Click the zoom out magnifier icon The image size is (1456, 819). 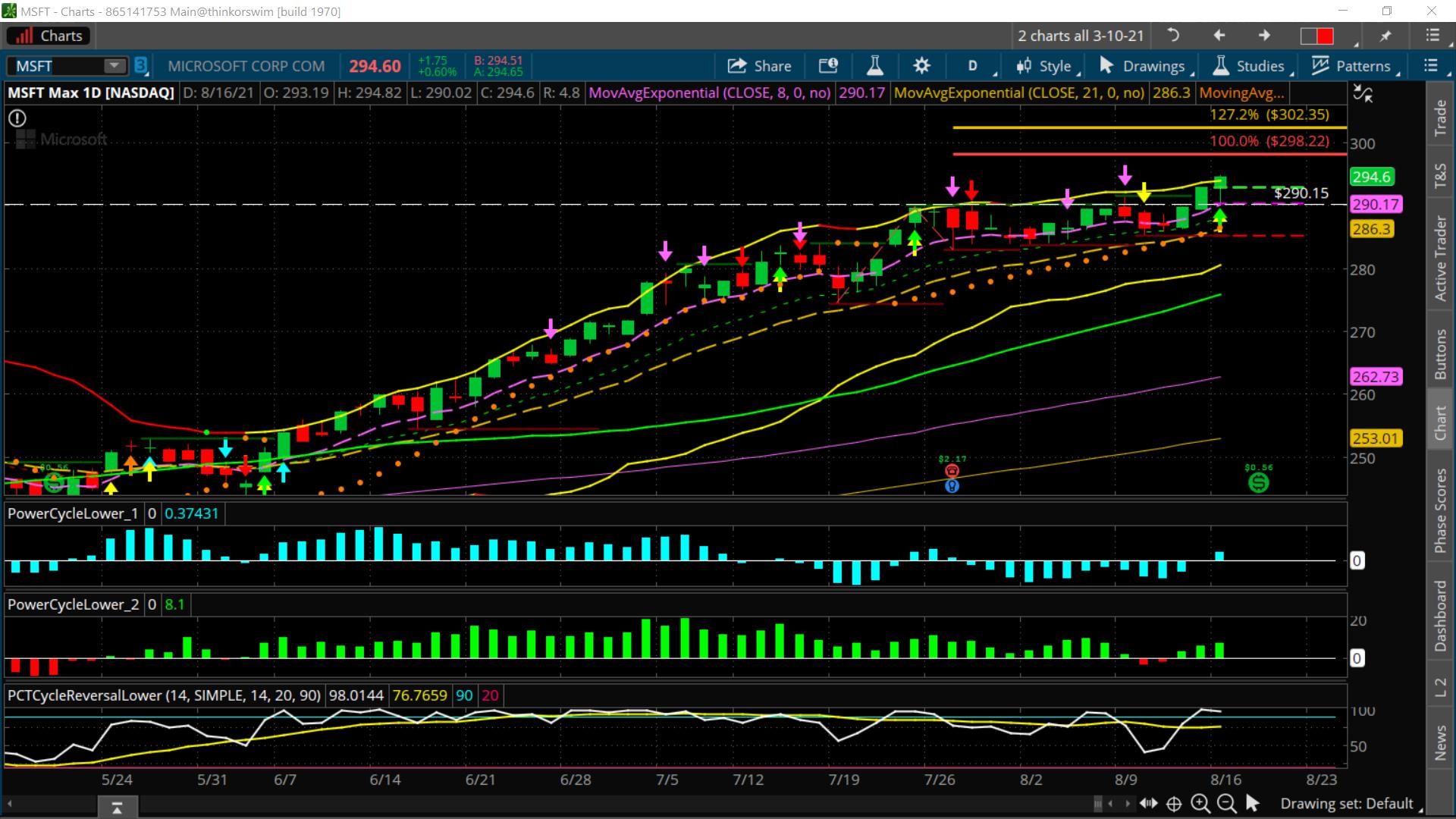(x=1226, y=804)
